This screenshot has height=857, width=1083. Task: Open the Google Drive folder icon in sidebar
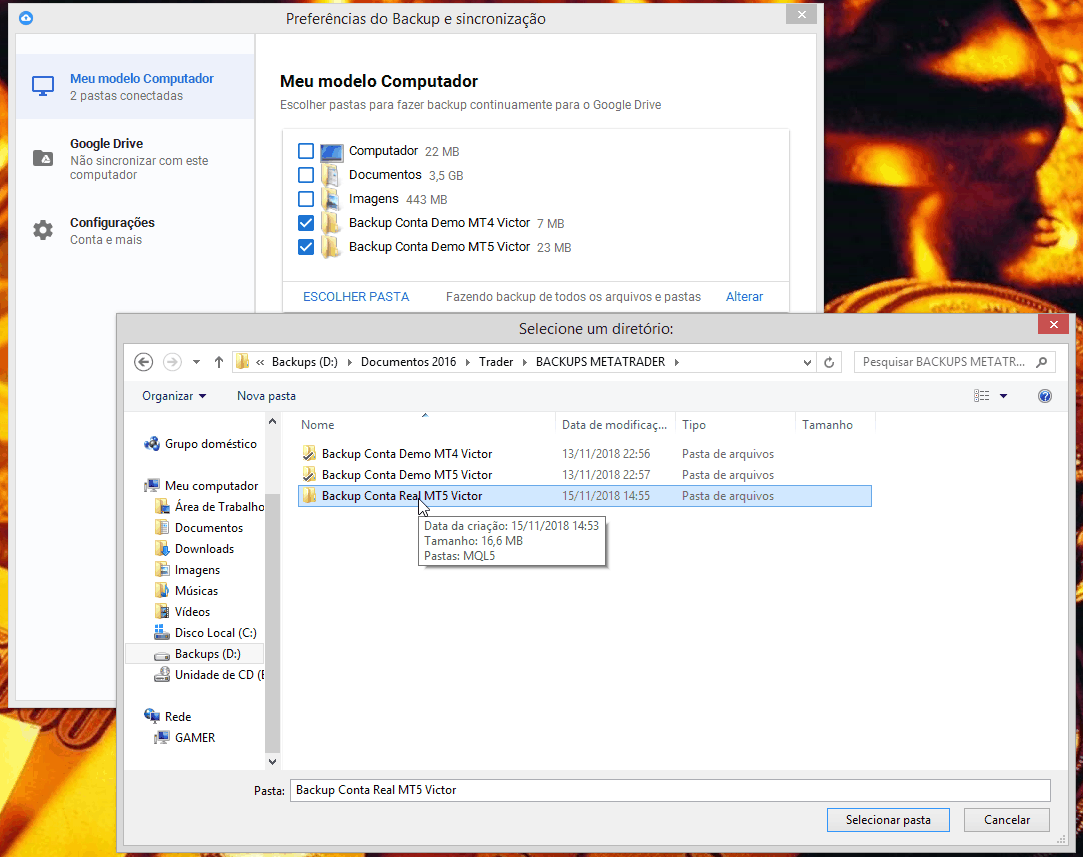(x=43, y=158)
